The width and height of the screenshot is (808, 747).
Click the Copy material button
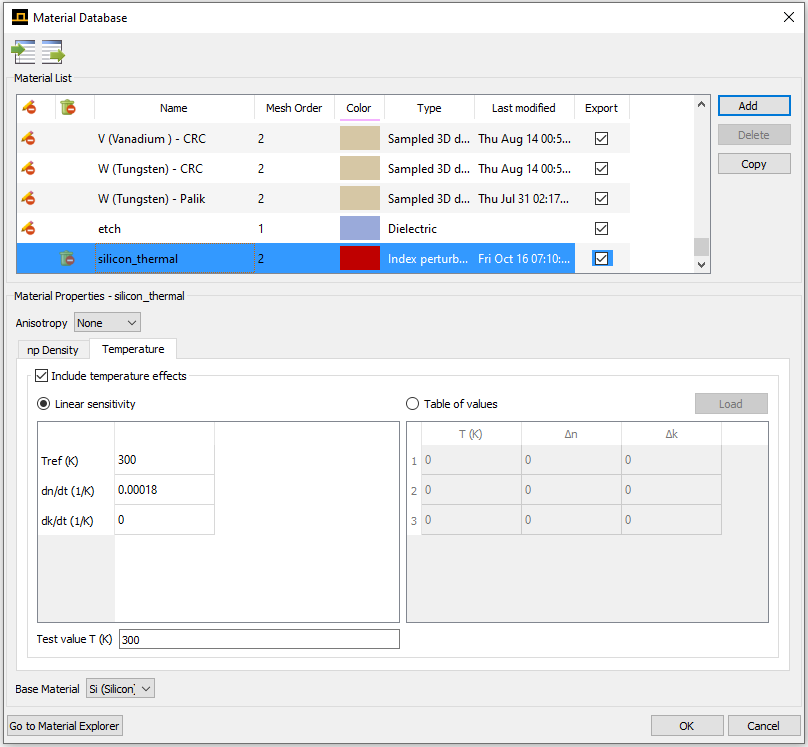[x=754, y=164]
